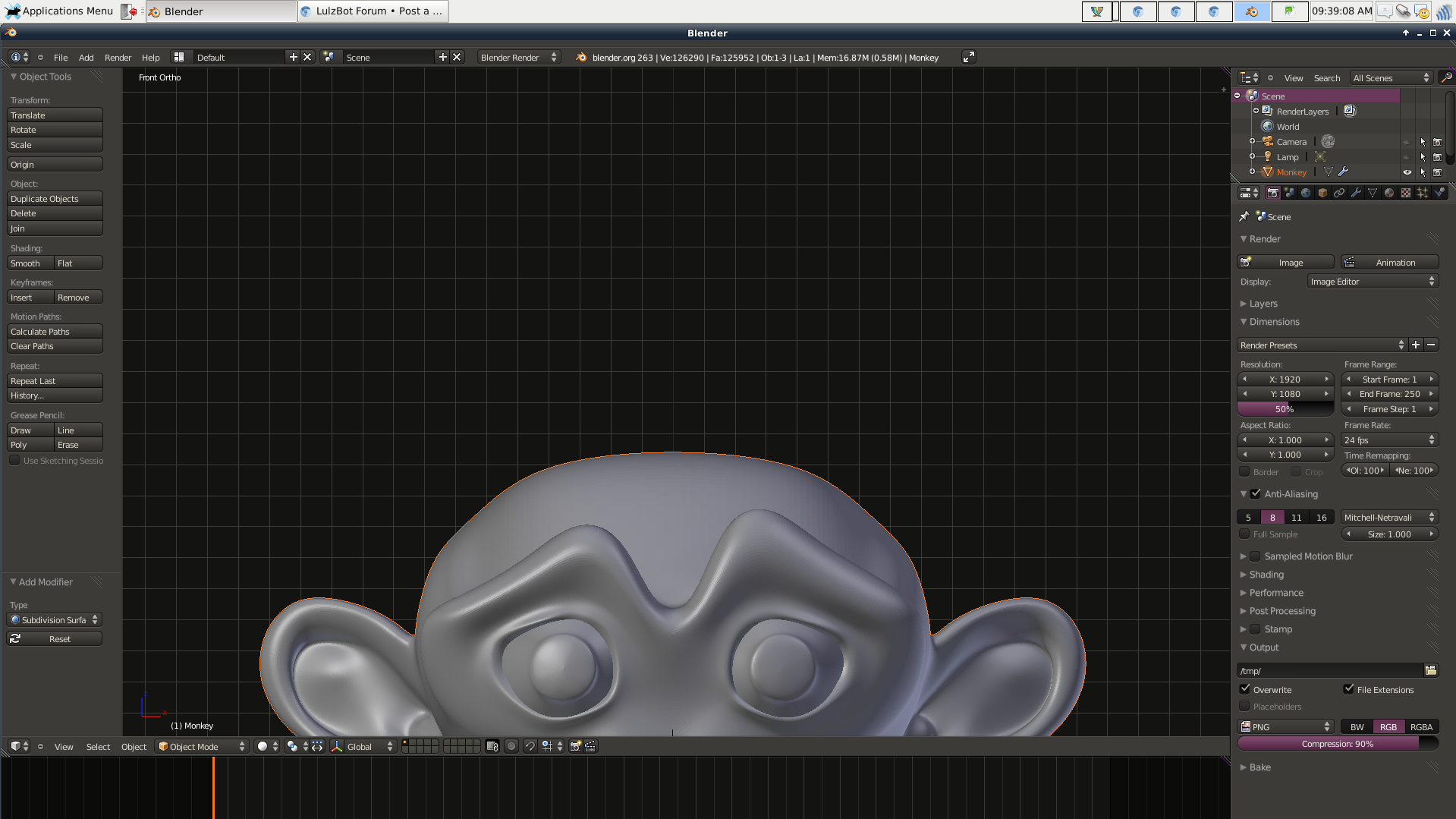Screen dimensions: 1456x819
Task: Open Physics properties tab icon
Action: 1439,193
